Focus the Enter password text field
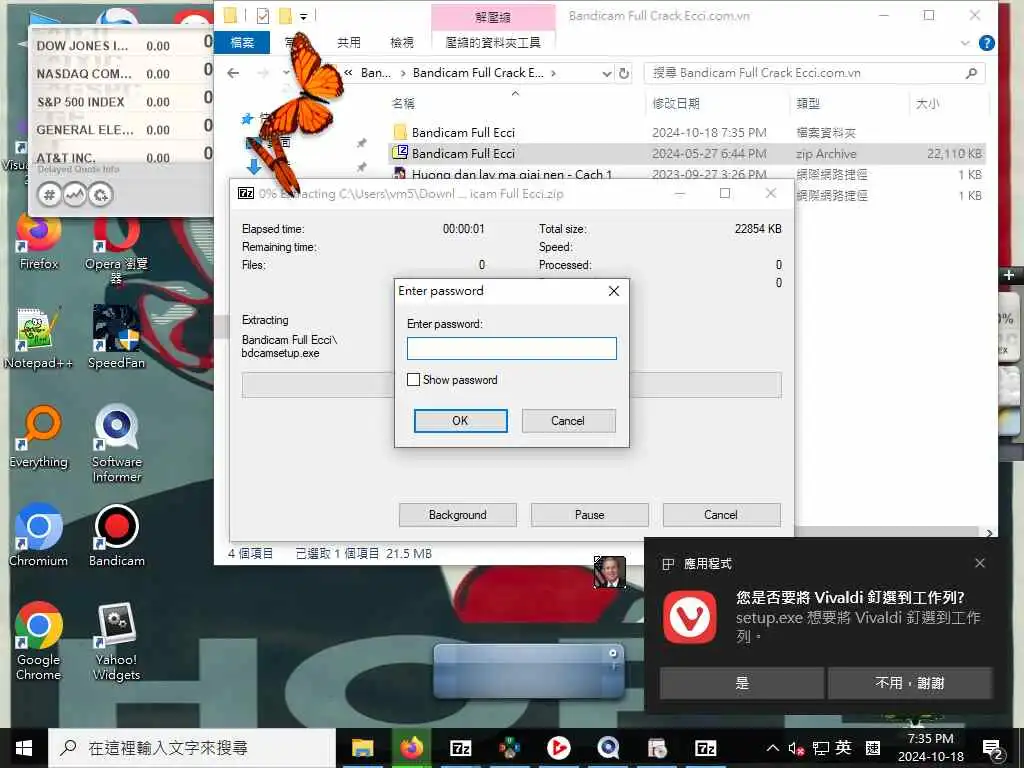 pos(511,348)
